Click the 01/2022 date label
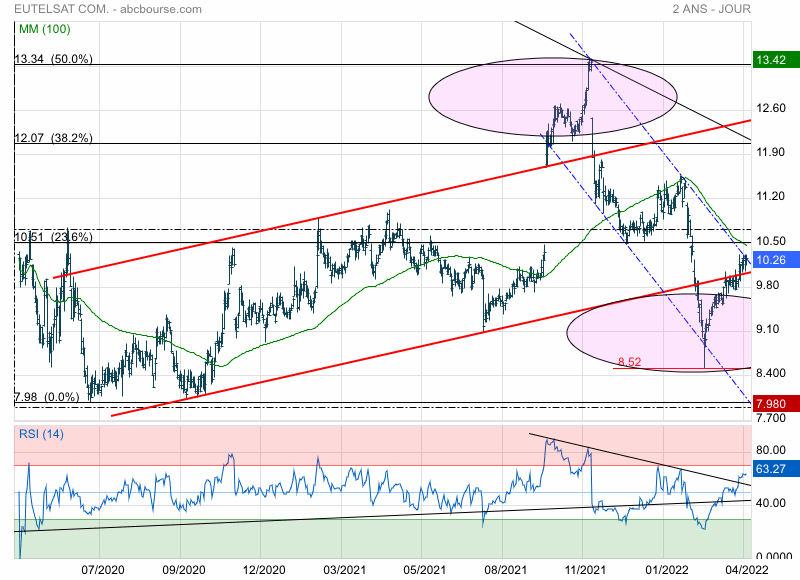The width and height of the screenshot is (800, 580). click(667, 570)
